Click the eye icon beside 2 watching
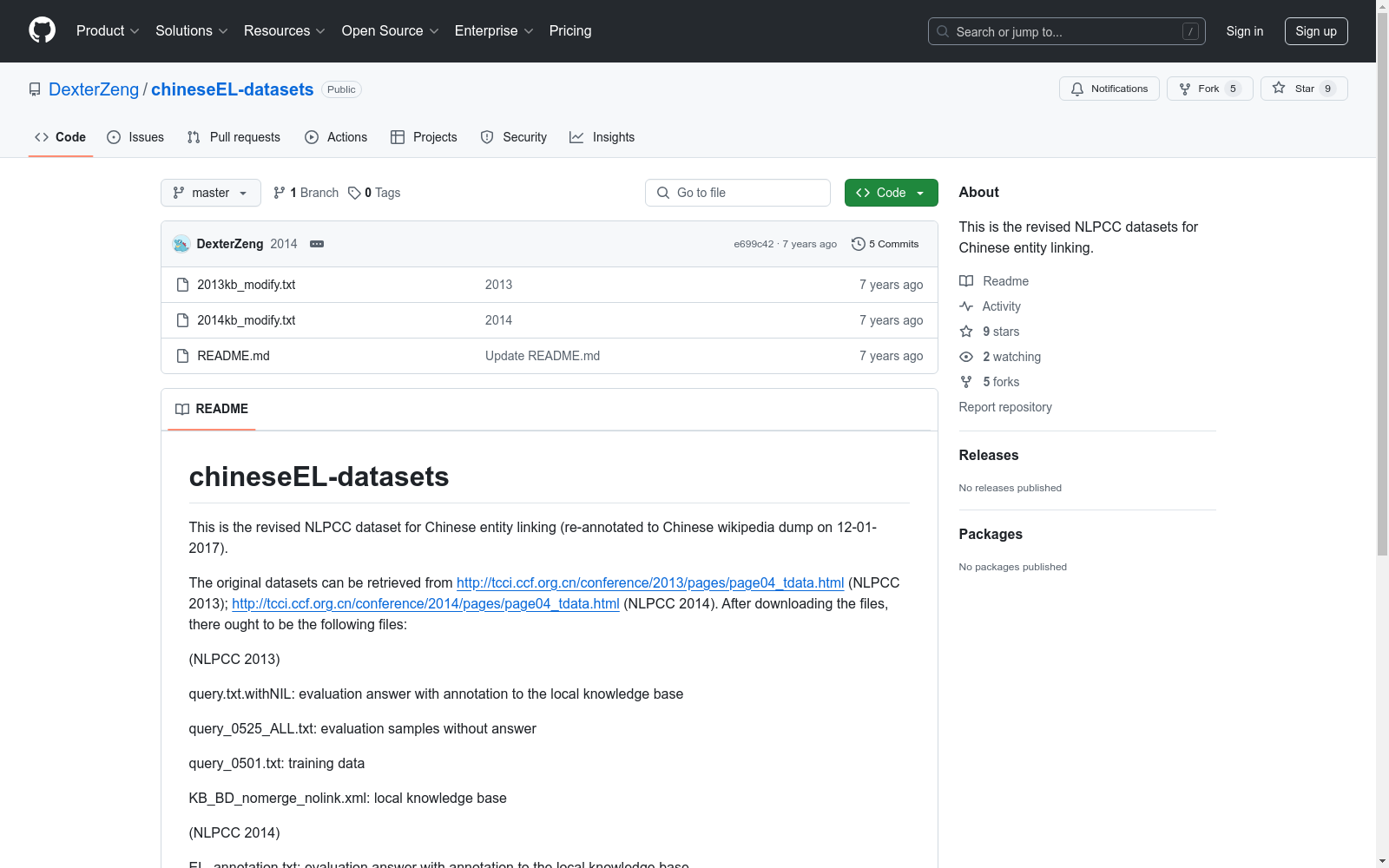 tap(966, 357)
